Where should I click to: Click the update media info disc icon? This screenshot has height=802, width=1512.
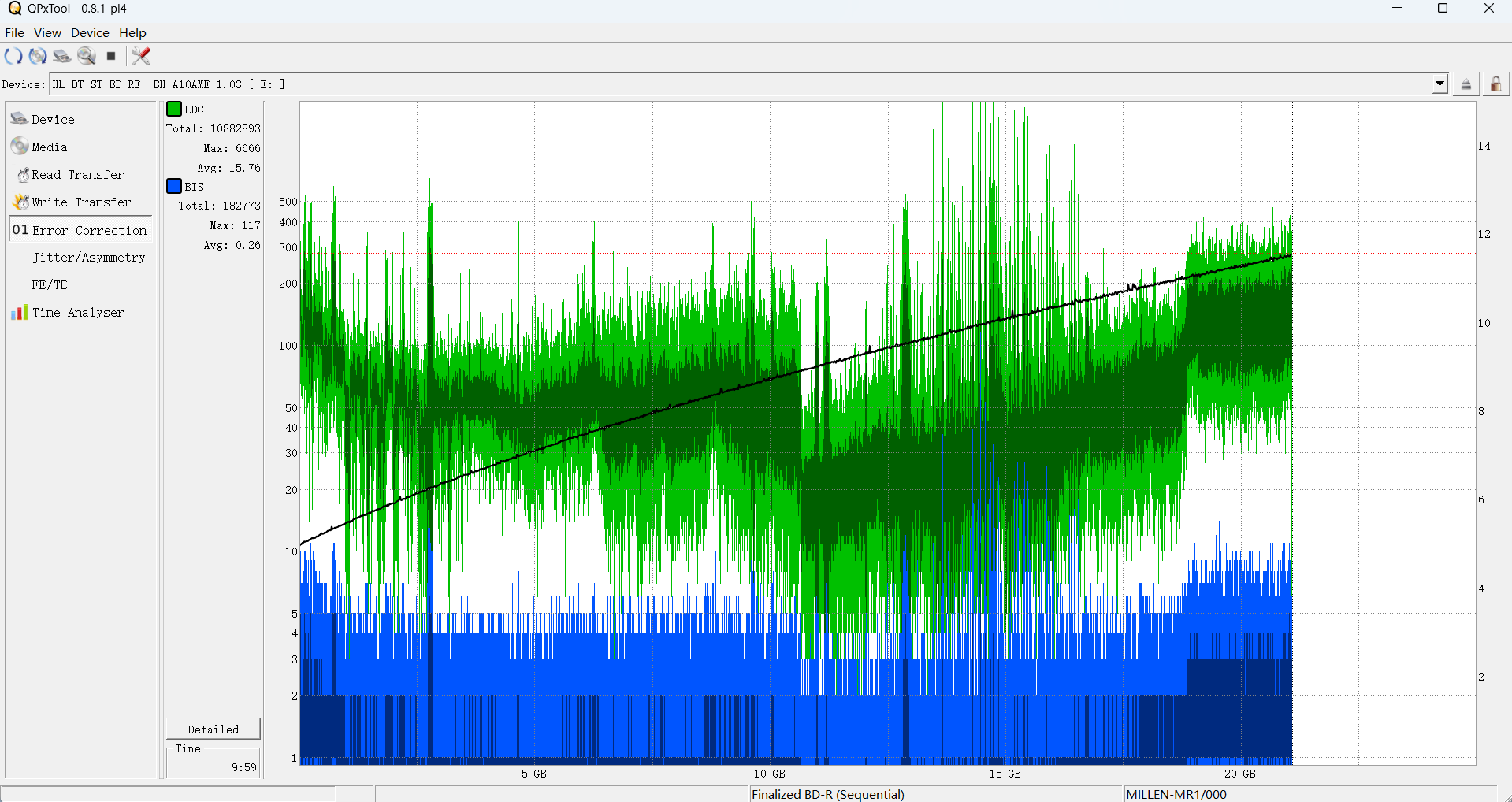click(x=37, y=56)
